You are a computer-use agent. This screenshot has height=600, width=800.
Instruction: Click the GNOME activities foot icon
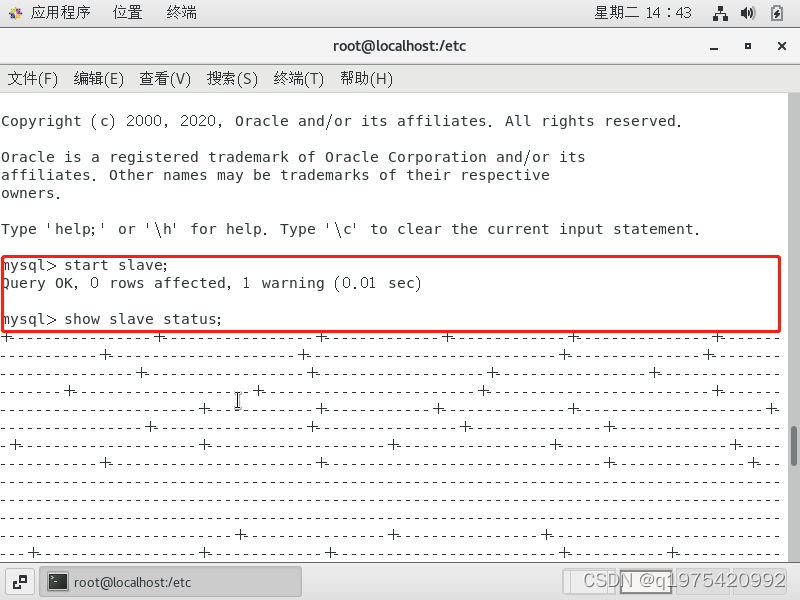15,13
